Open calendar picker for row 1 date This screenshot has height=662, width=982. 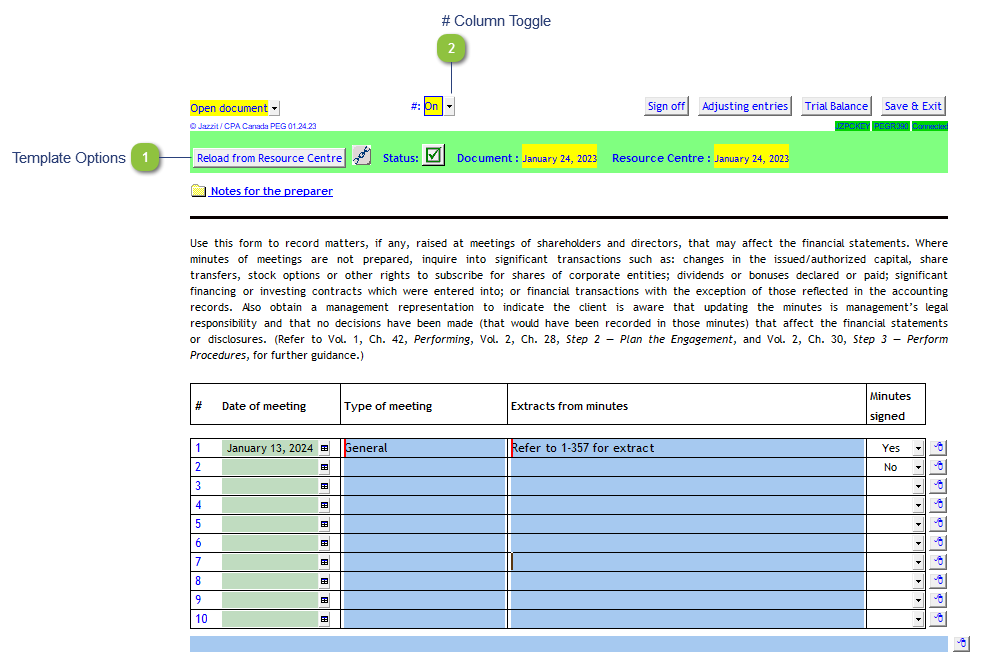tap(324, 448)
